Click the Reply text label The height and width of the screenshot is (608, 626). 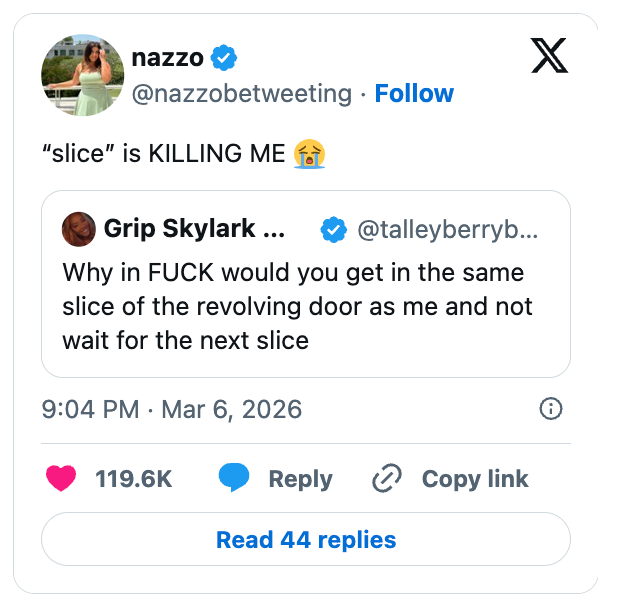300,479
